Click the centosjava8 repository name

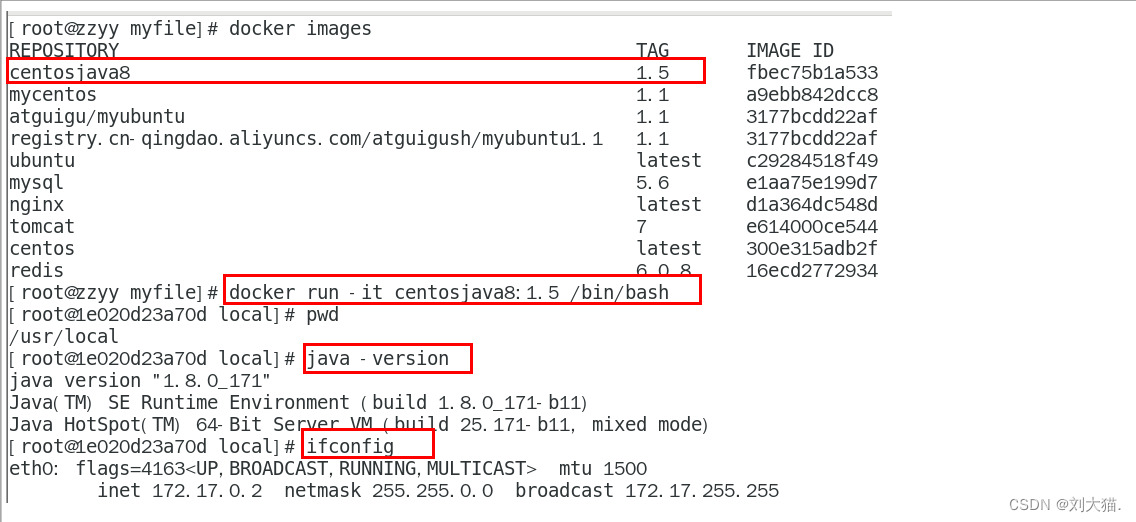(x=70, y=72)
